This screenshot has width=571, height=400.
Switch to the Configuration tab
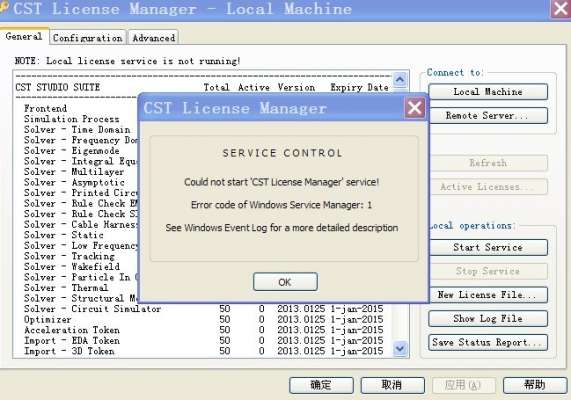[88, 38]
